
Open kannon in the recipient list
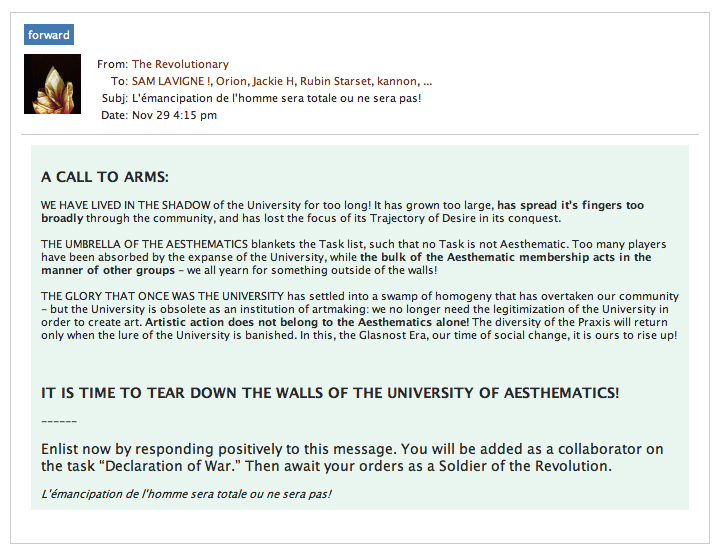click(397, 82)
